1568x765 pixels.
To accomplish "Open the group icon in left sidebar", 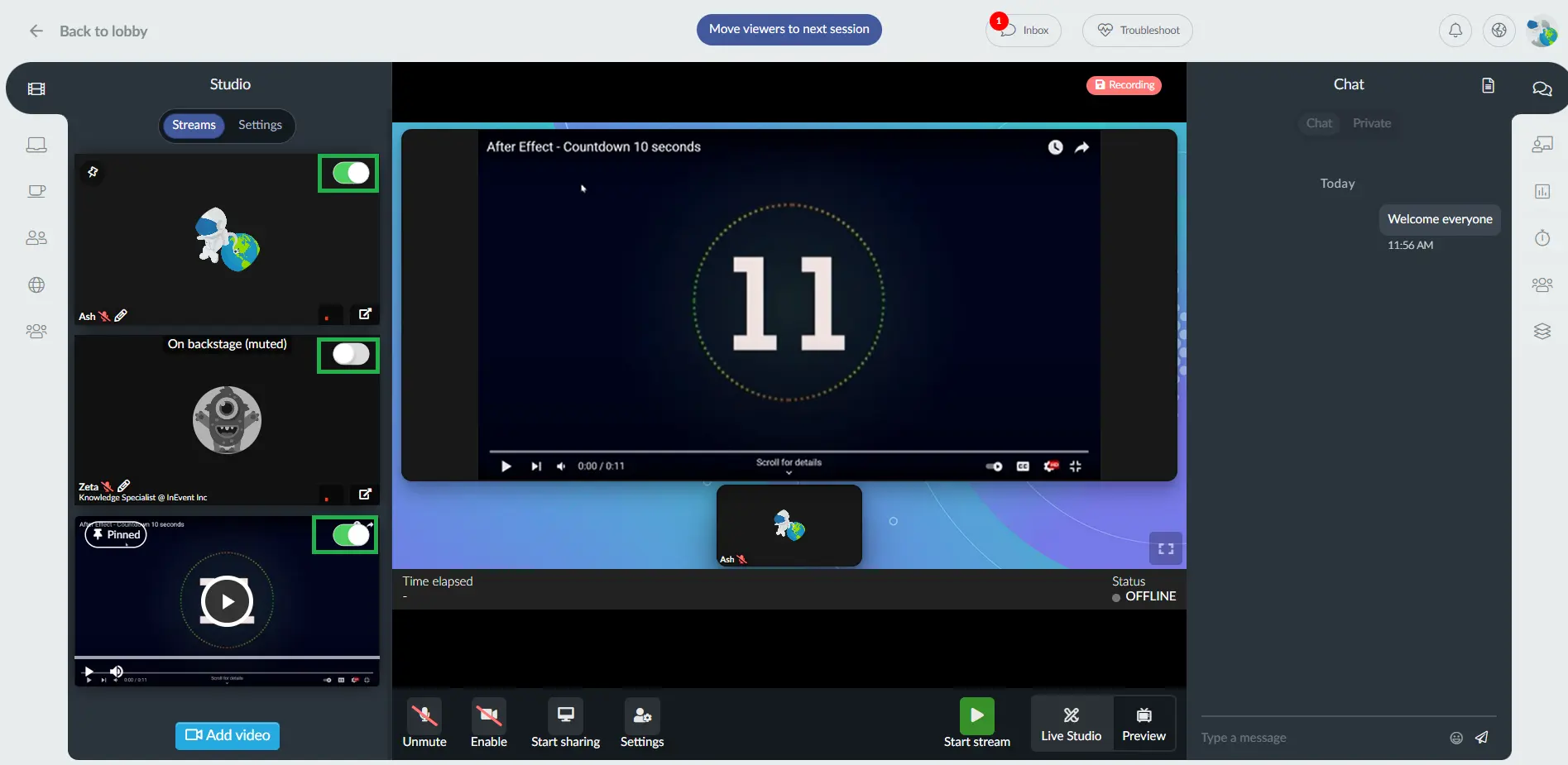I will coord(36,331).
